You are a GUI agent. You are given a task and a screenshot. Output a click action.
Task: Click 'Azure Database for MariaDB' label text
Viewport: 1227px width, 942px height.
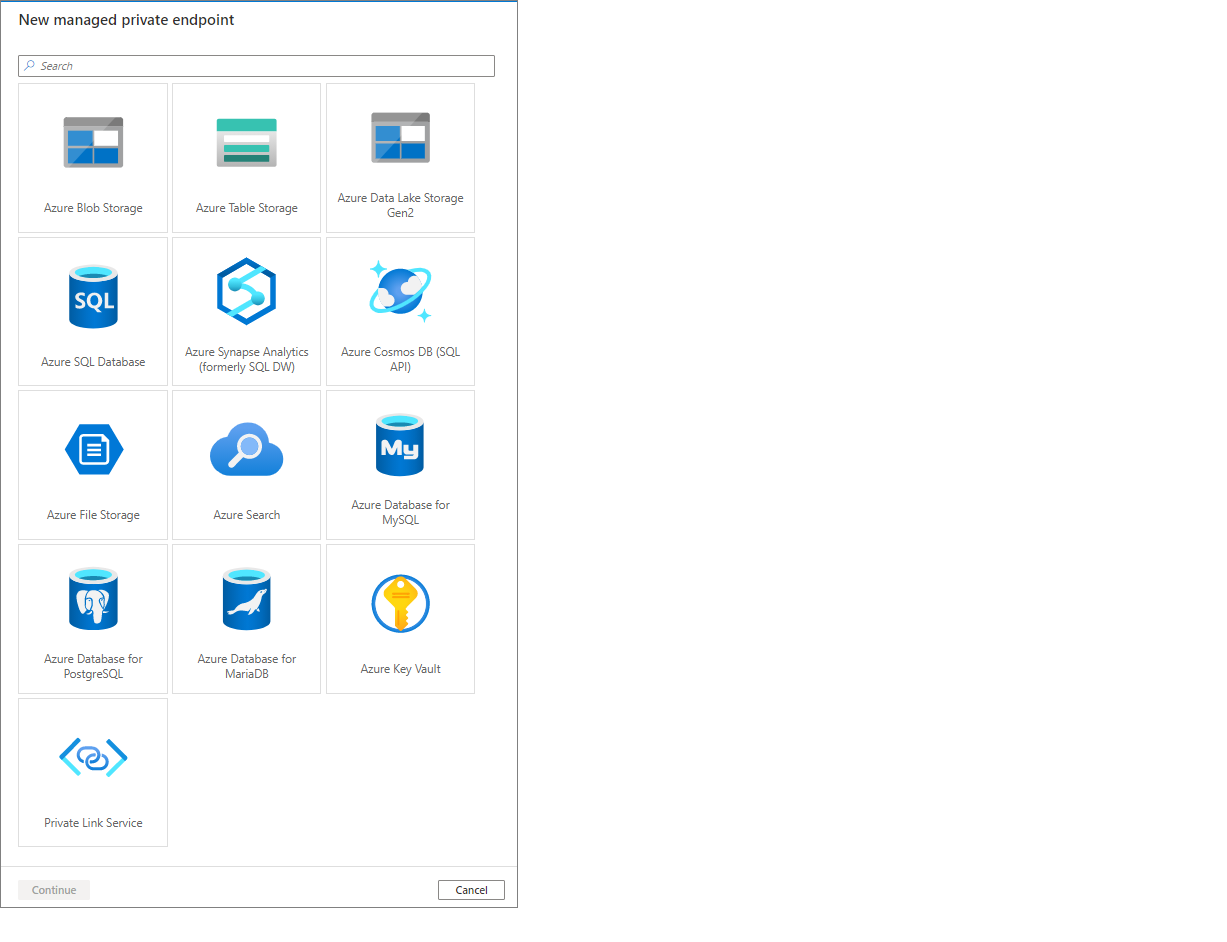(247, 666)
